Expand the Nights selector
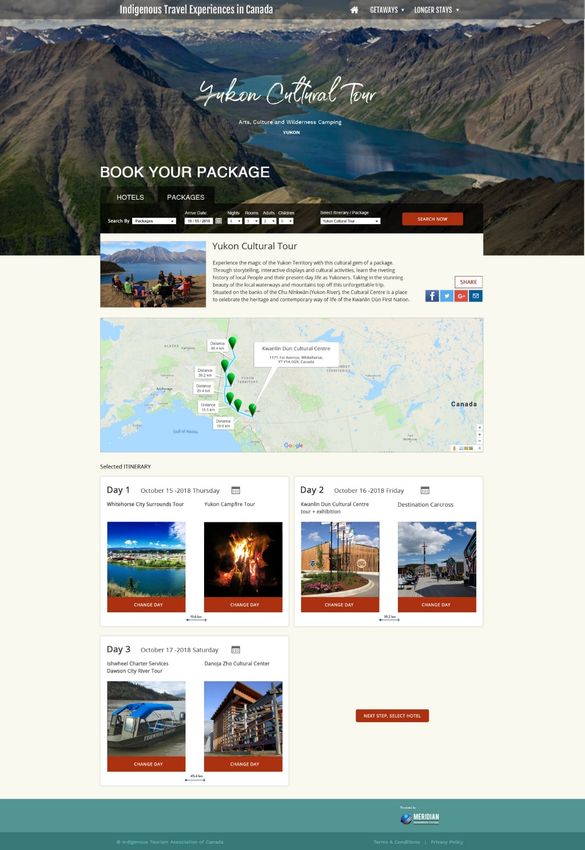The image size is (585, 850). 235,221
